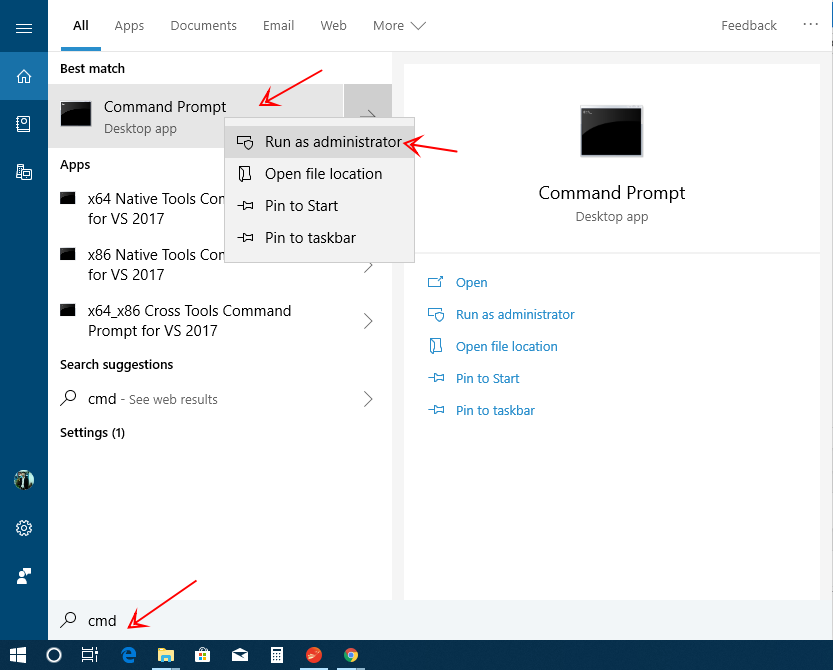
Task: Open the feedback person icon in the sidebar
Action: (24, 576)
